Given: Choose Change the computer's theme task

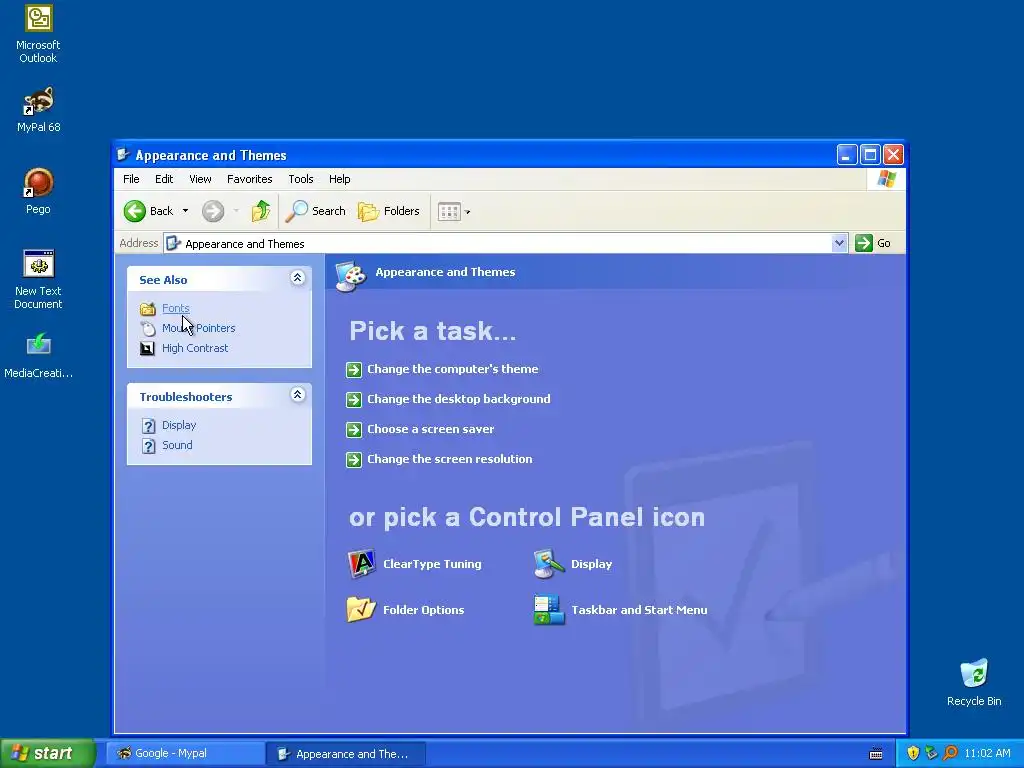Looking at the screenshot, I should point(453,369).
